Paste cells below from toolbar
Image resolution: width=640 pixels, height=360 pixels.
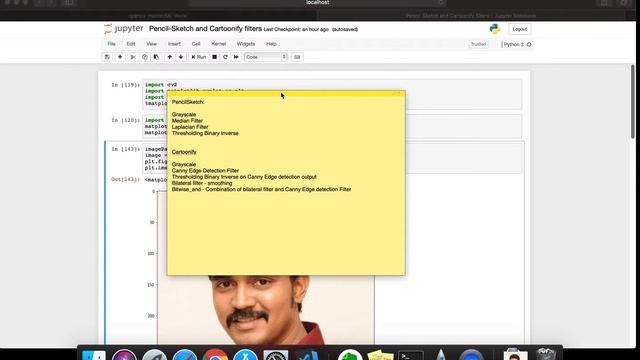click(156, 57)
